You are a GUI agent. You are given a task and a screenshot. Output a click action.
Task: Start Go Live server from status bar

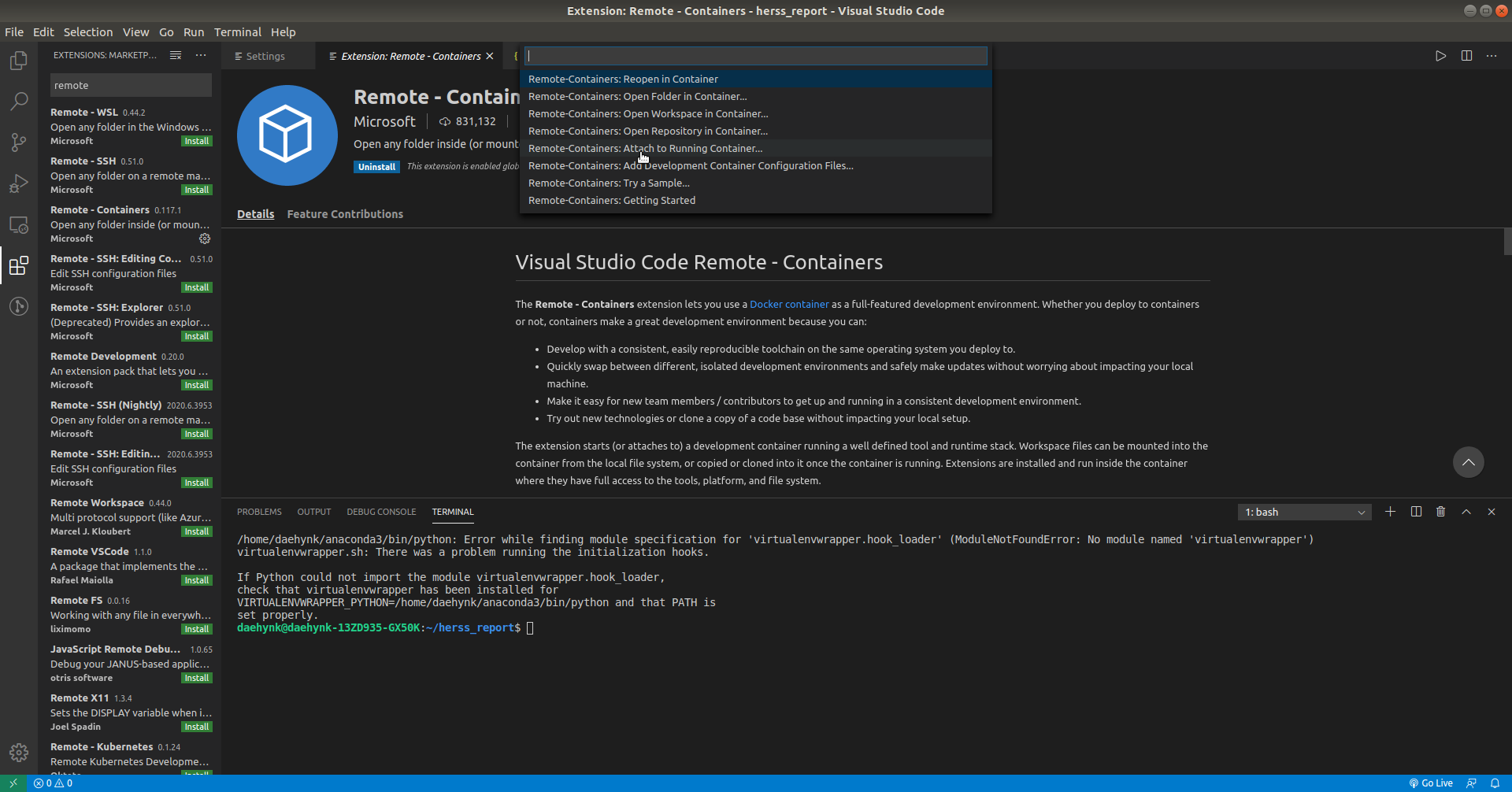1431,783
